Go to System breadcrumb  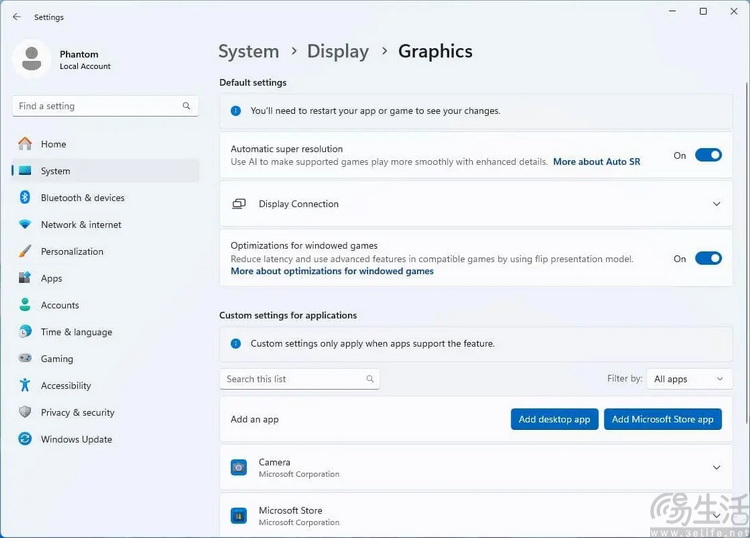(x=248, y=51)
